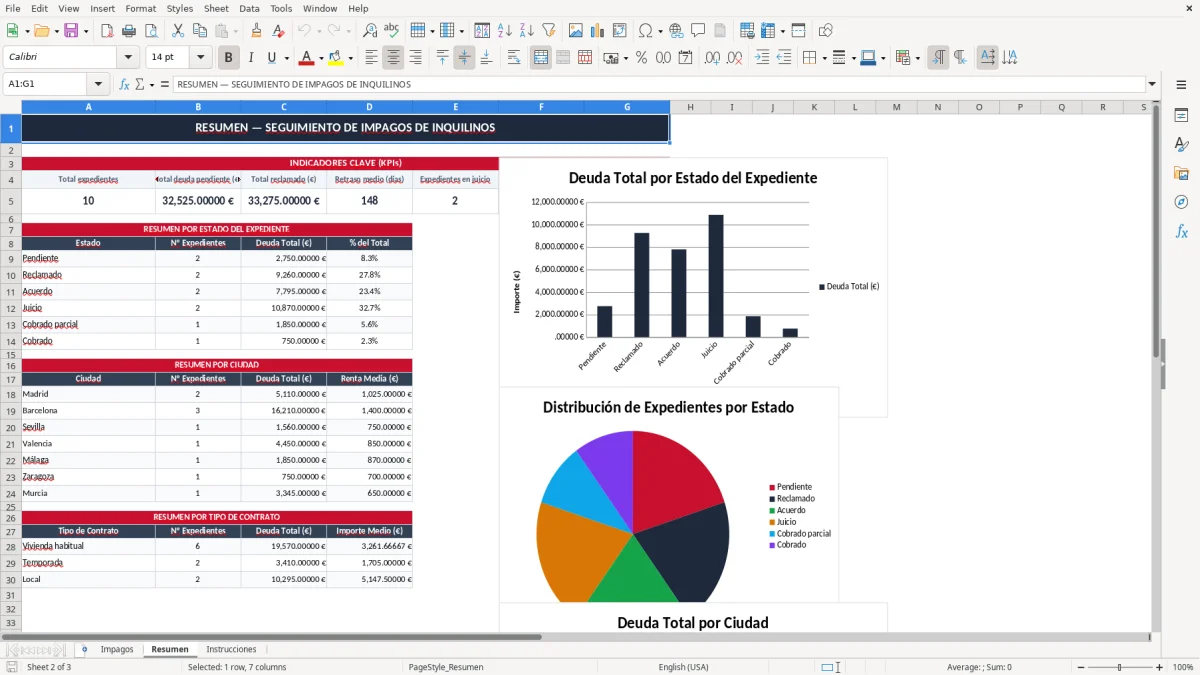Apply the red font color swatch
The width and height of the screenshot is (1200, 675).
point(307,58)
